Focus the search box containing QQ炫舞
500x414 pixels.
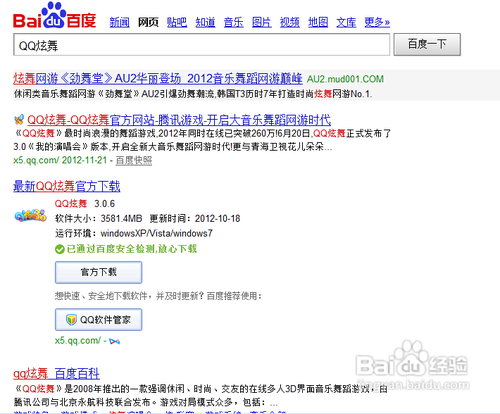(x=201, y=45)
